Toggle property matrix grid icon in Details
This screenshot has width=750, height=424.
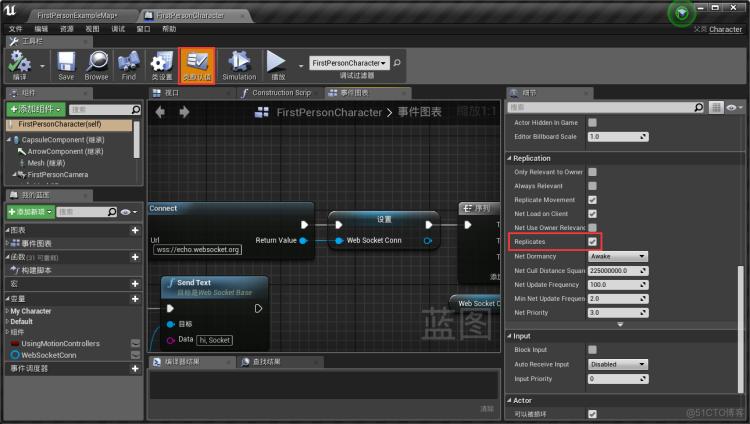(716, 107)
